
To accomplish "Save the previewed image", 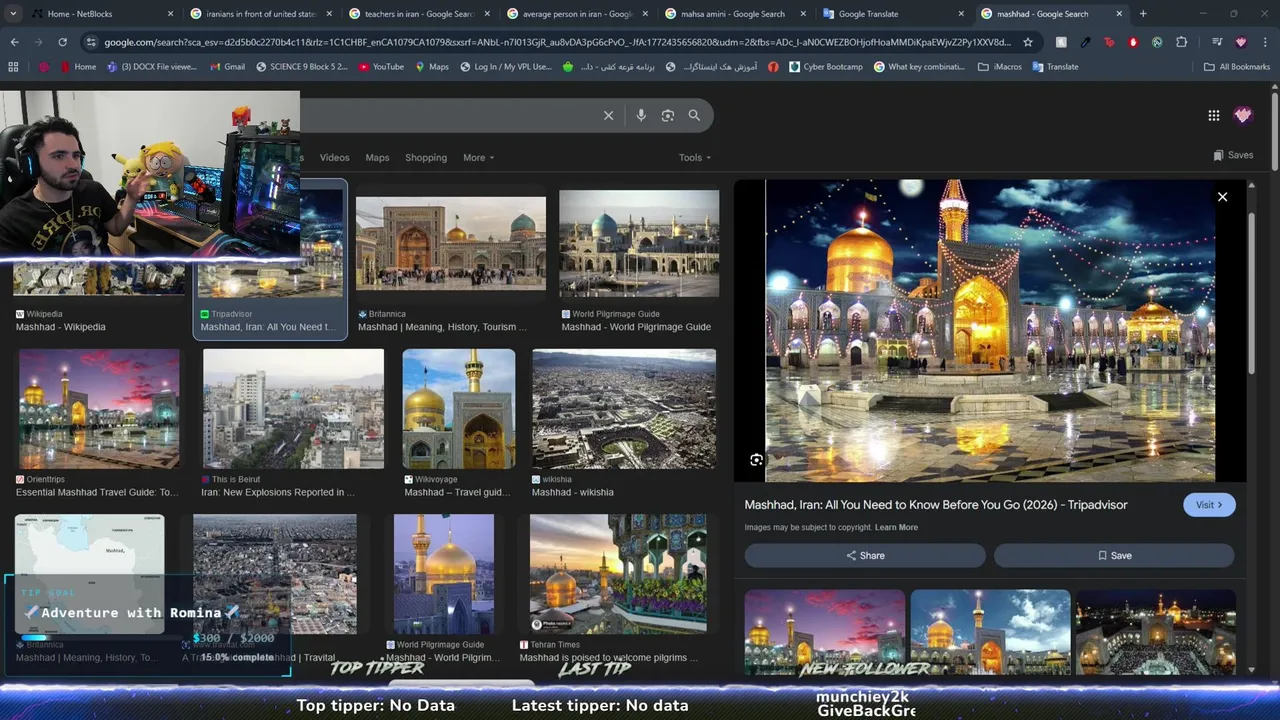I will click(x=1114, y=555).
